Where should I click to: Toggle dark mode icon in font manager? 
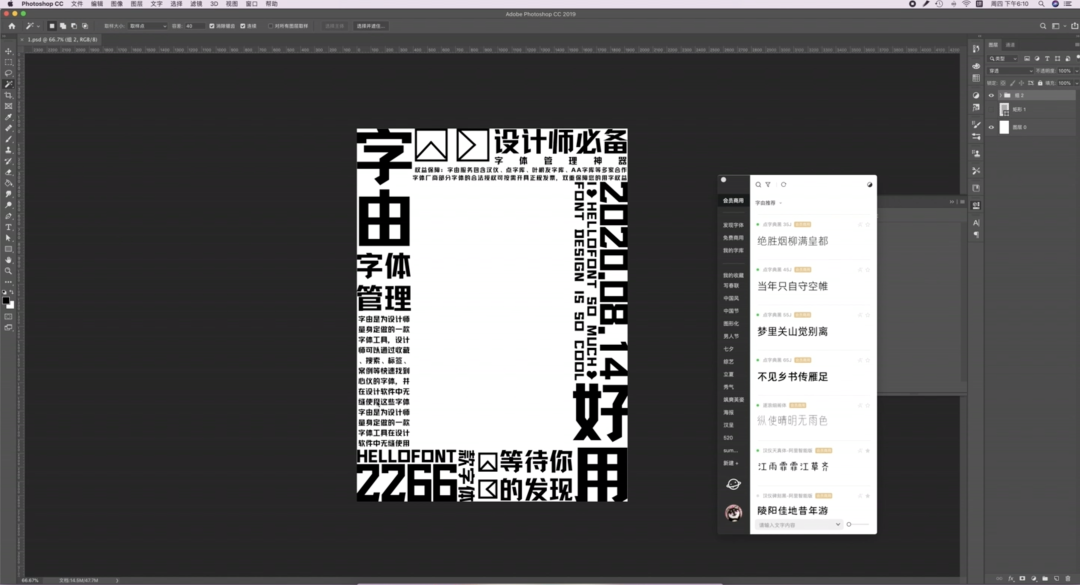(x=869, y=185)
